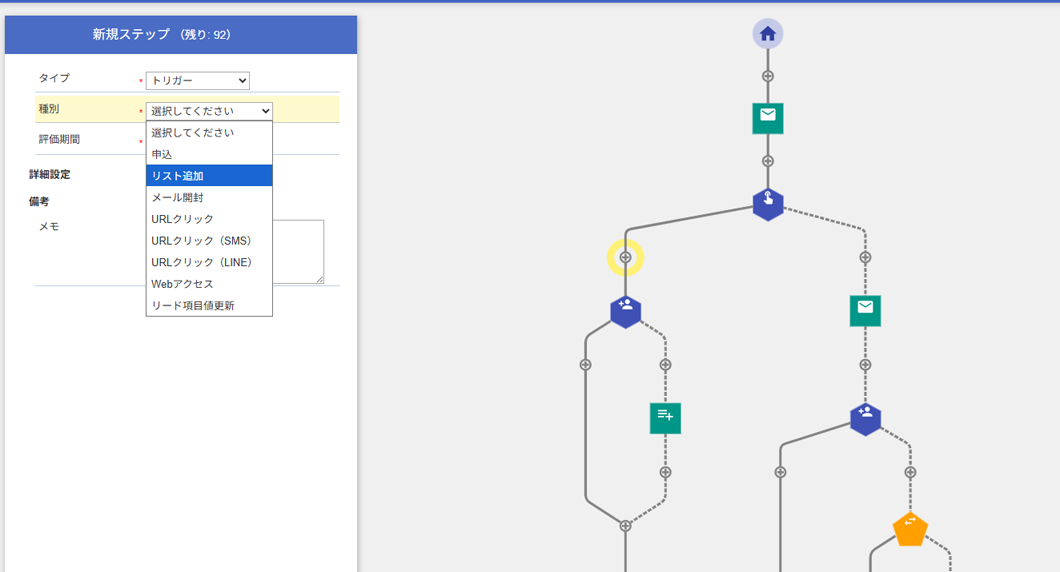Collapse the 種別 dropdown select box
The height and width of the screenshot is (572, 1060).
(208, 111)
